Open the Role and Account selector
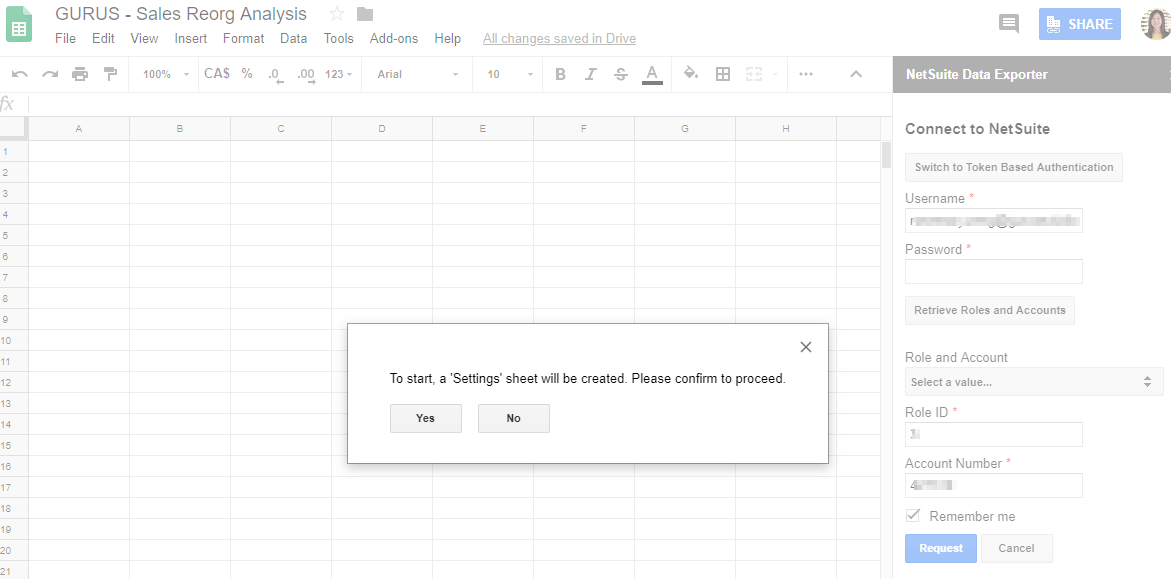 point(1033,382)
